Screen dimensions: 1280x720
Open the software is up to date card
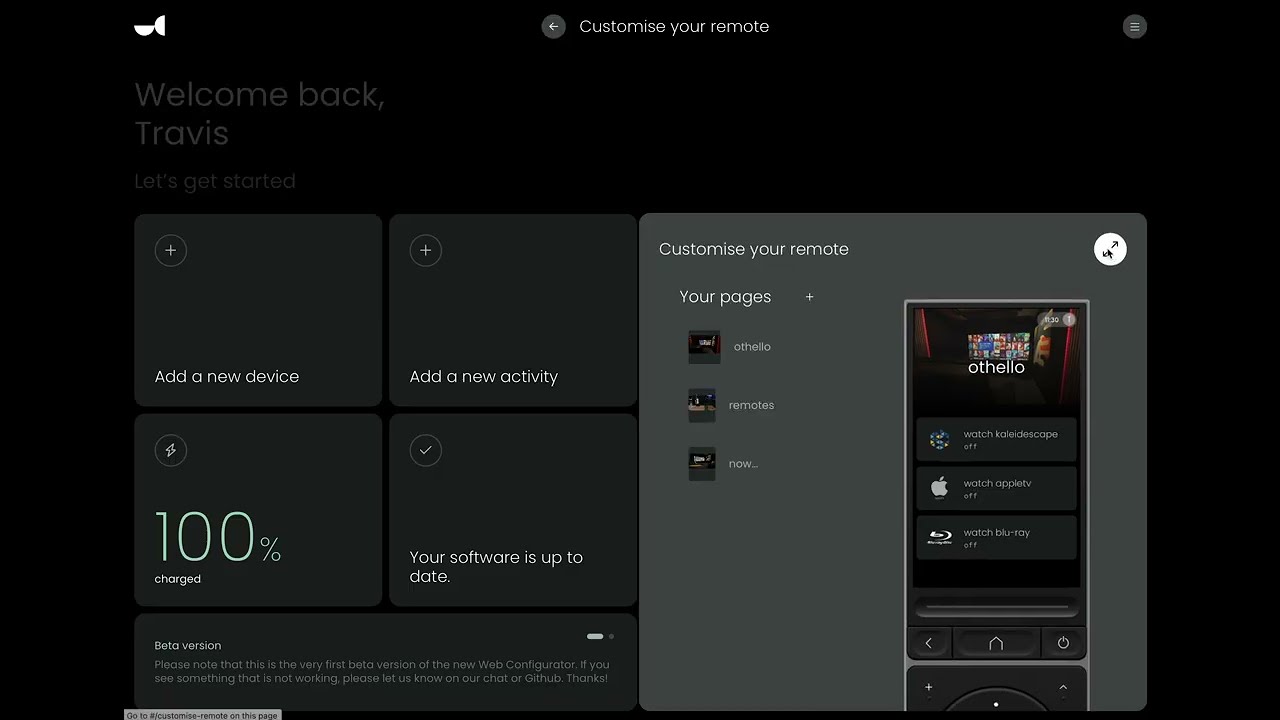click(x=513, y=510)
